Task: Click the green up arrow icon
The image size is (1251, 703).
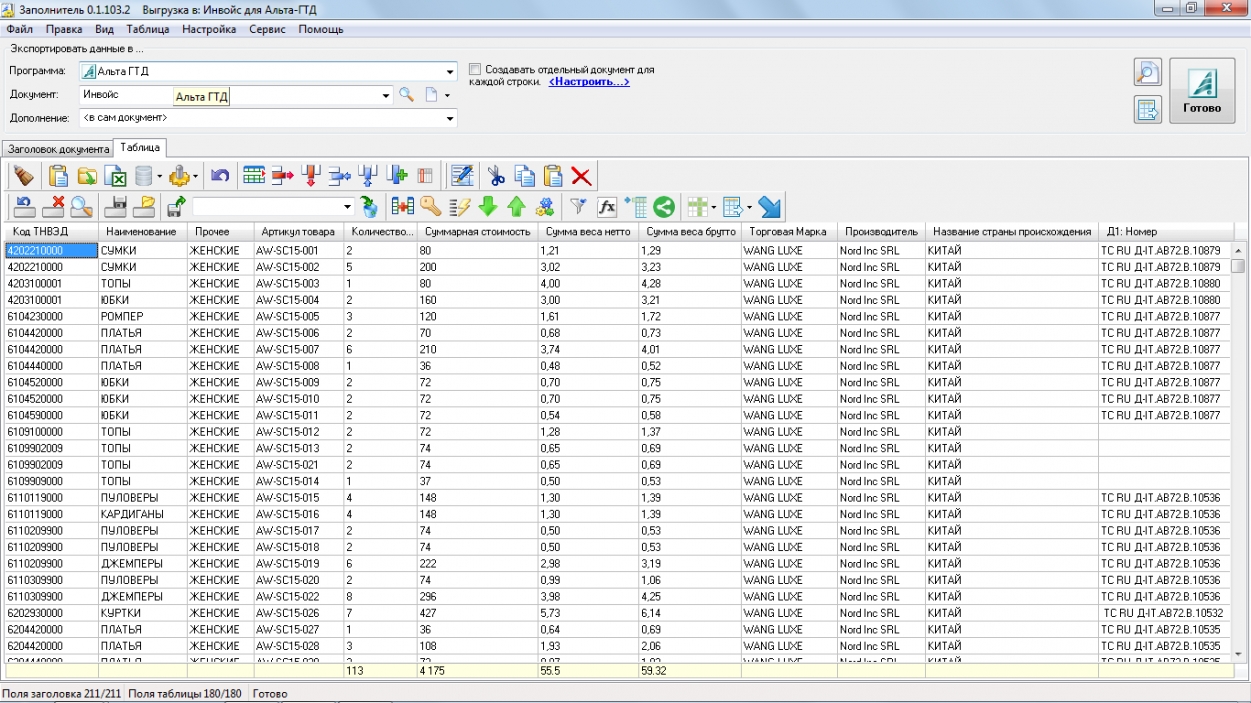Action: [x=516, y=207]
